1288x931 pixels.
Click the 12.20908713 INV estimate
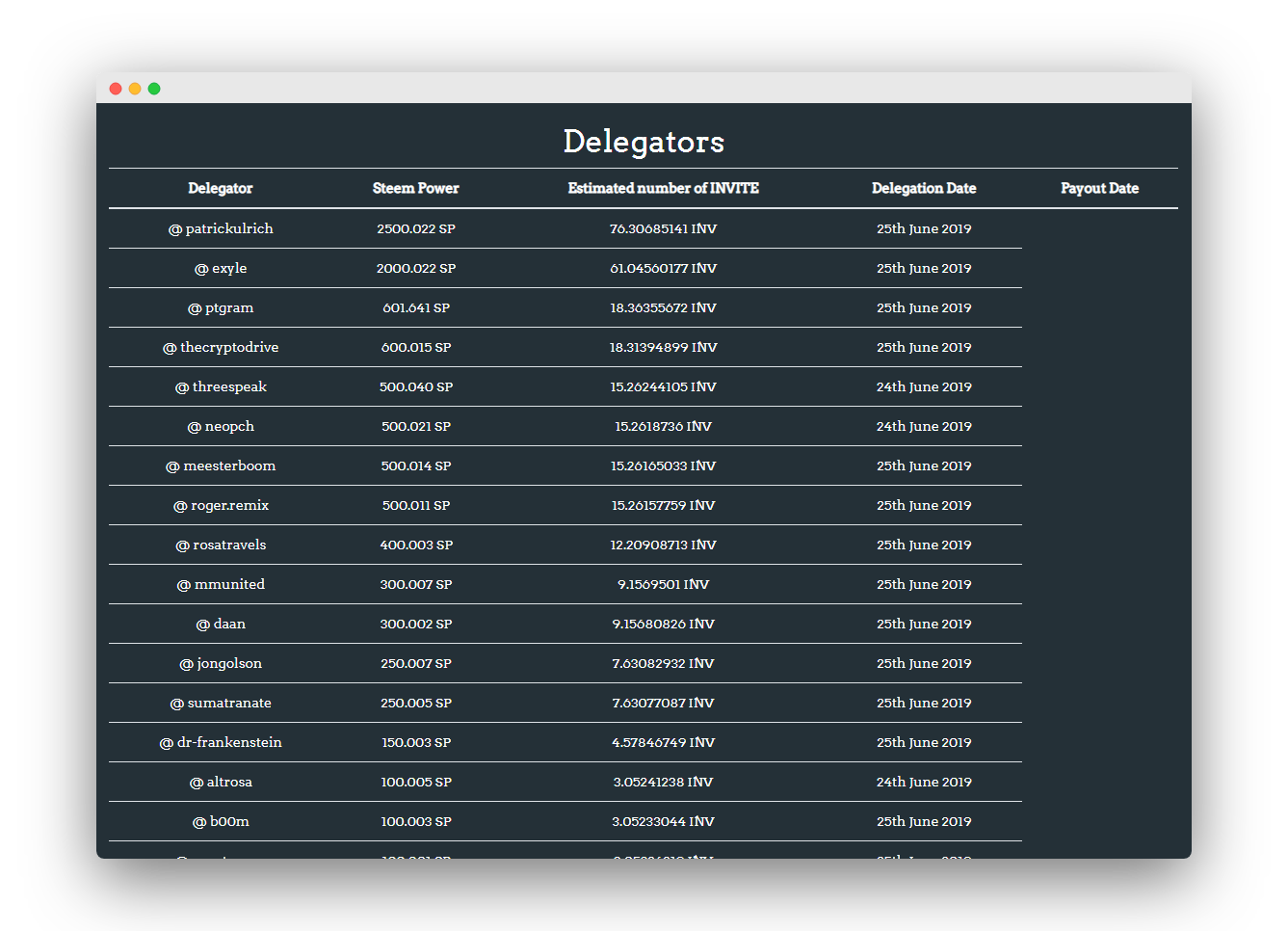coord(664,545)
